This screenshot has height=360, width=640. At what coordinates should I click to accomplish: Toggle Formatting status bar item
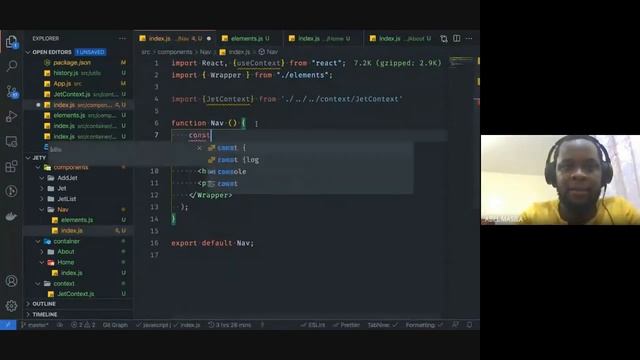(424, 325)
